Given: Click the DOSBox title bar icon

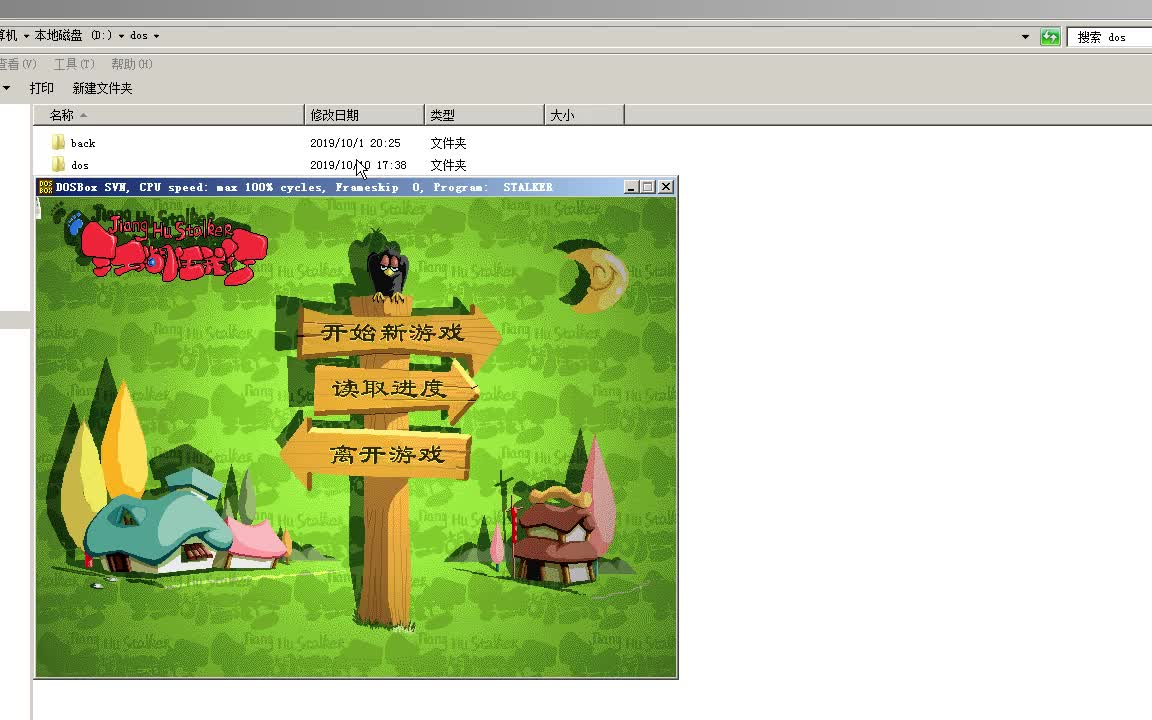Looking at the screenshot, I should click(45, 187).
